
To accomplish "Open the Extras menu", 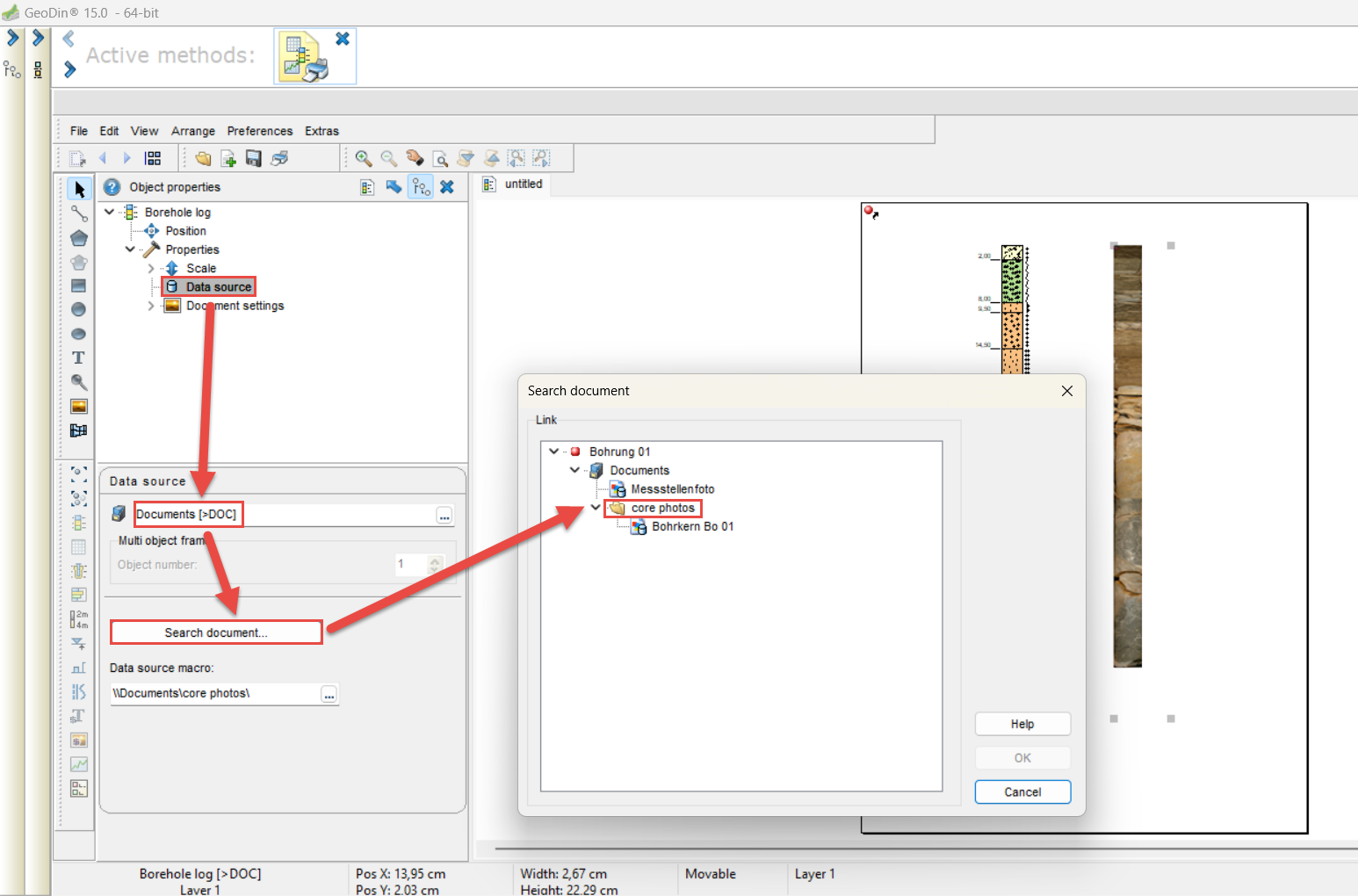I will [x=321, y=131].
